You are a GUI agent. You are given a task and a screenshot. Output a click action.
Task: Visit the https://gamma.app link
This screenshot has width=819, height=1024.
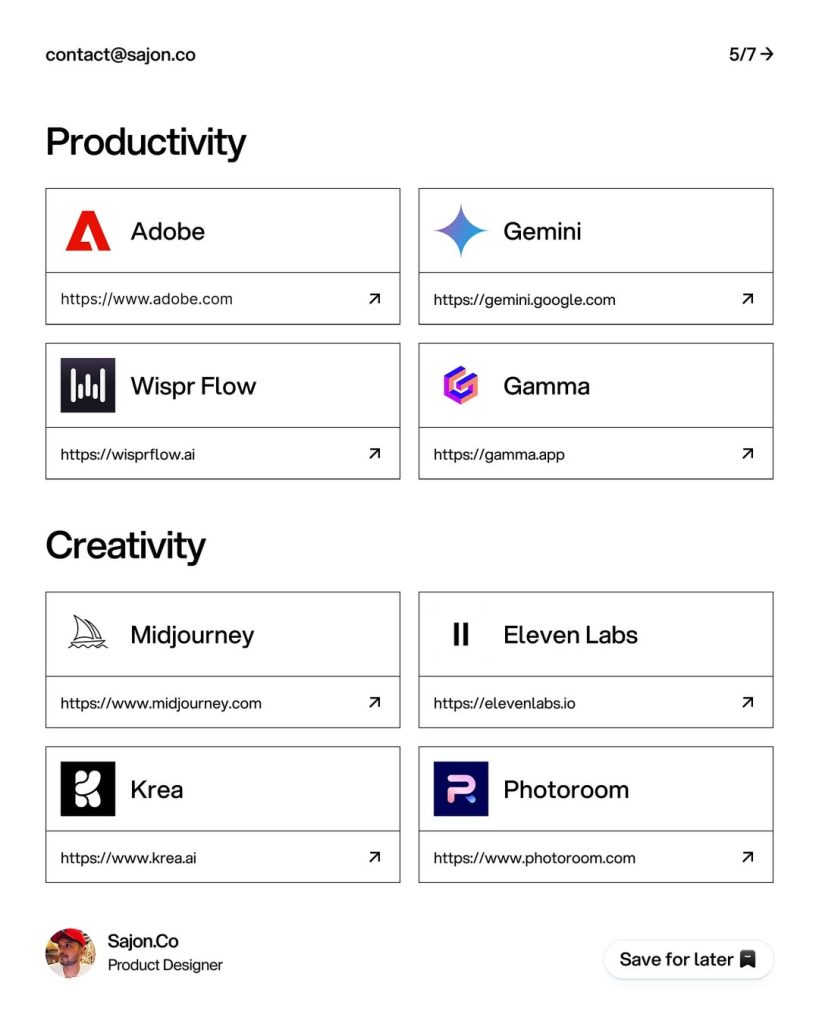tap(499, 454)
